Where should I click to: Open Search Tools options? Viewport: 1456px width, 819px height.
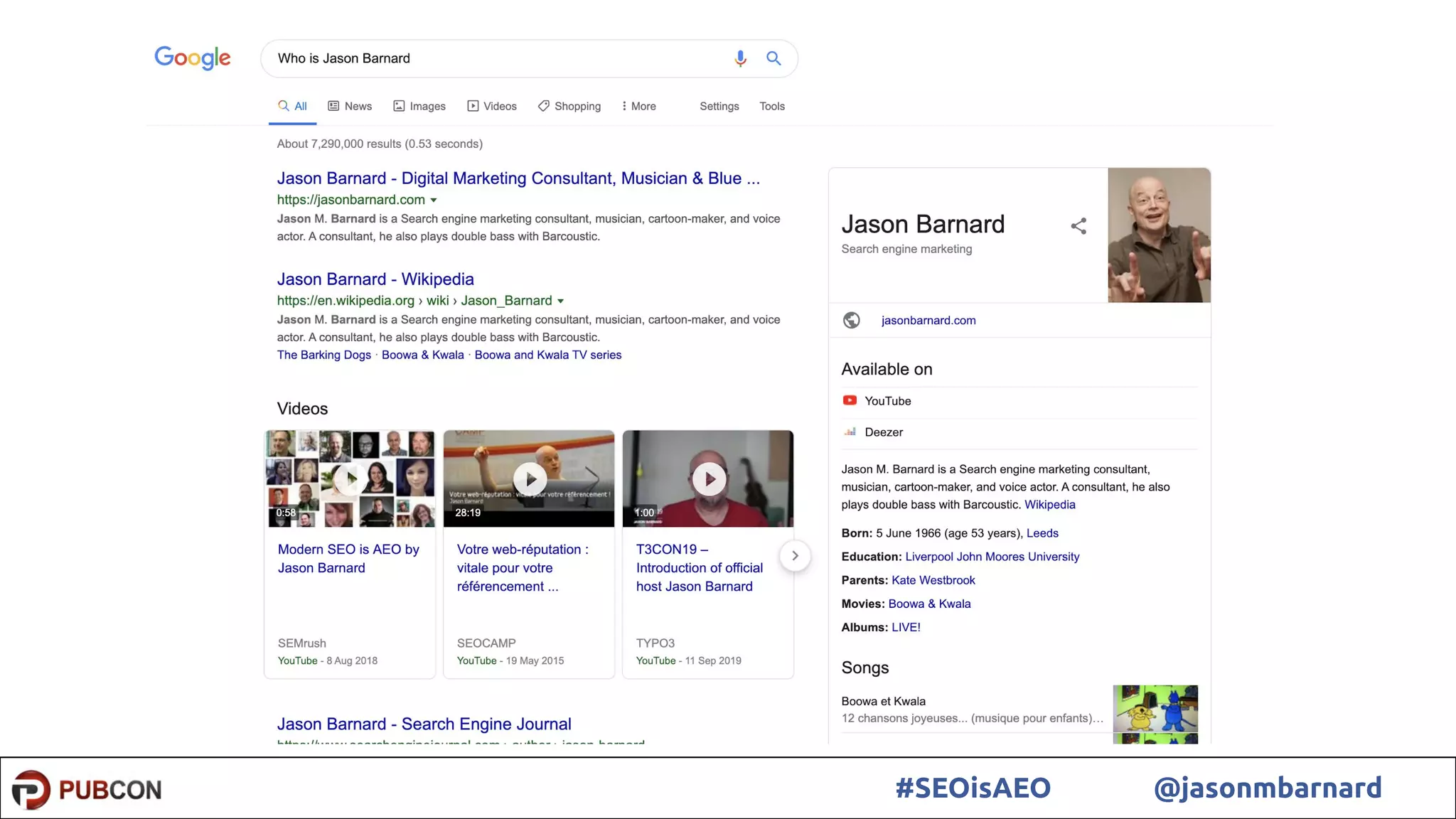[x=771, y=106]
